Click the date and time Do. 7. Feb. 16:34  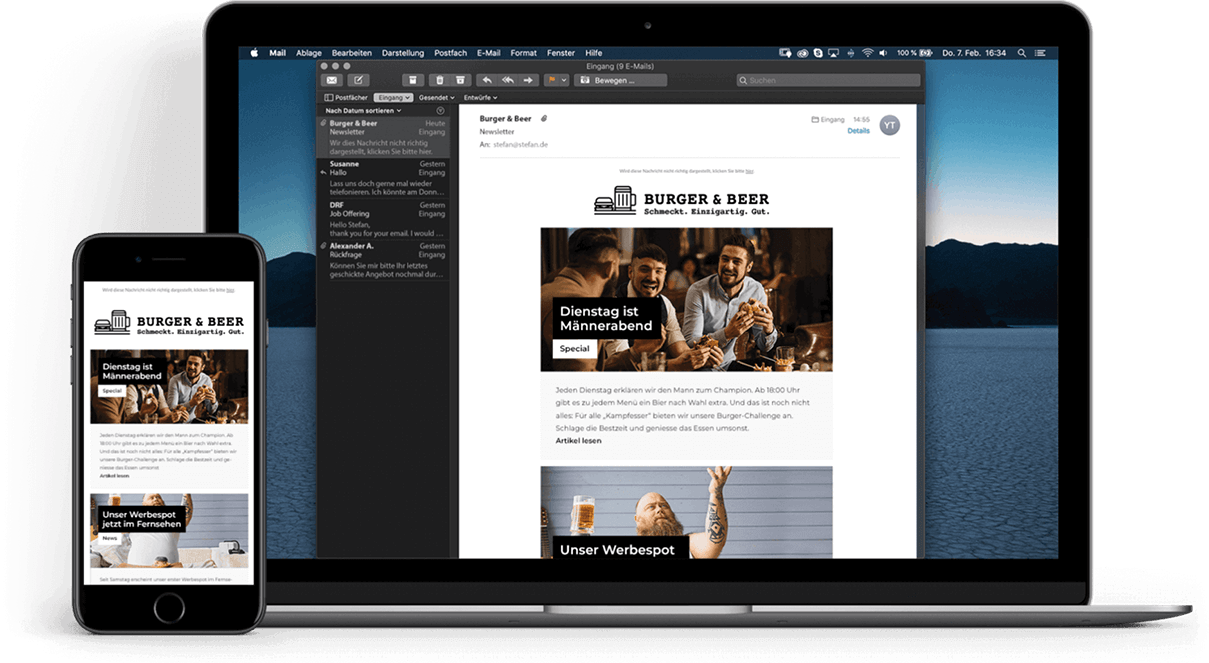point(974,53)
